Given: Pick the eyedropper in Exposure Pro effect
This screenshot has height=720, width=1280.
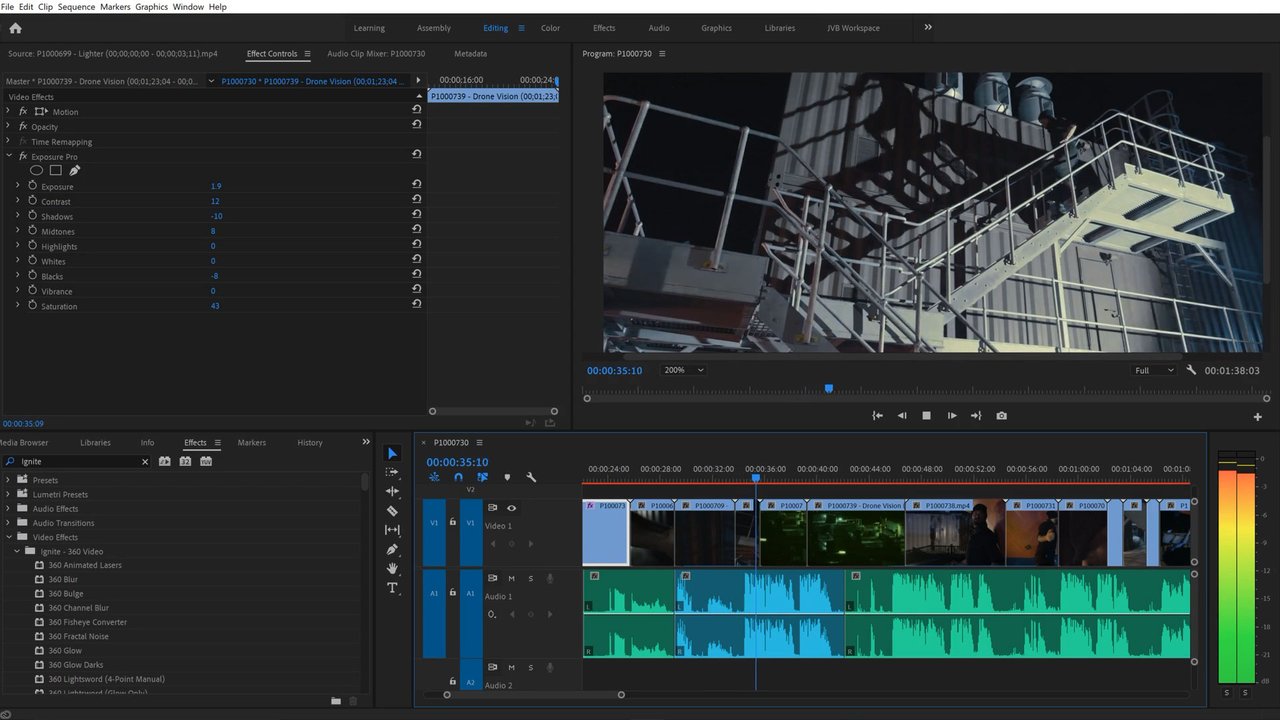Looking at the screenshot, I should [x=74, y=170].
